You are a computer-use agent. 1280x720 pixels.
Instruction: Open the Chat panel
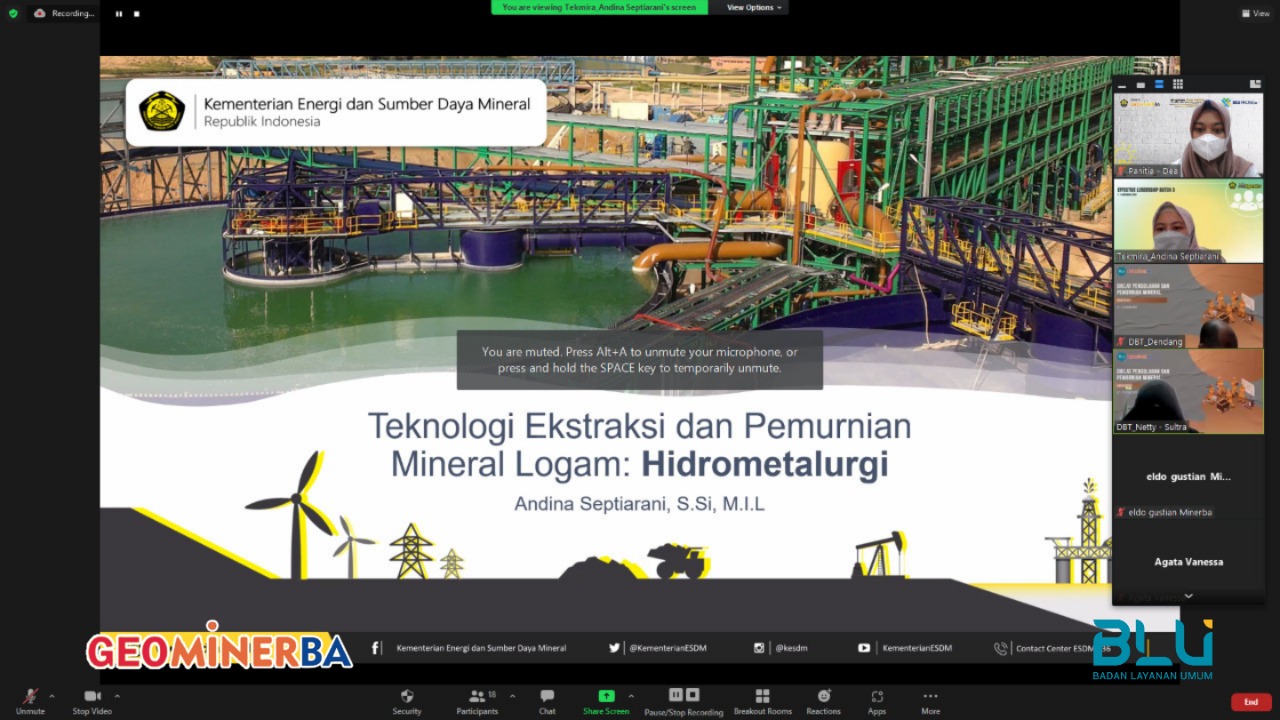pos(547,697)
